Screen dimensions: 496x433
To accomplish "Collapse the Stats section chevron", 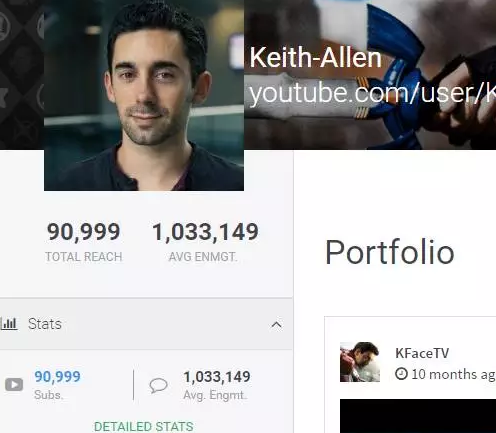I will (x=276, y=325).
